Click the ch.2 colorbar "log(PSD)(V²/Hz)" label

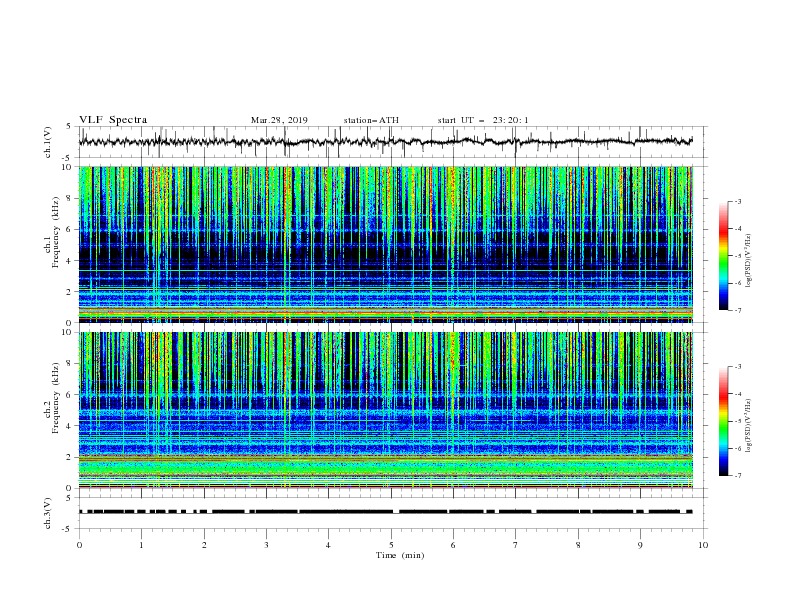pyautogui.click(x=748, y=426)
